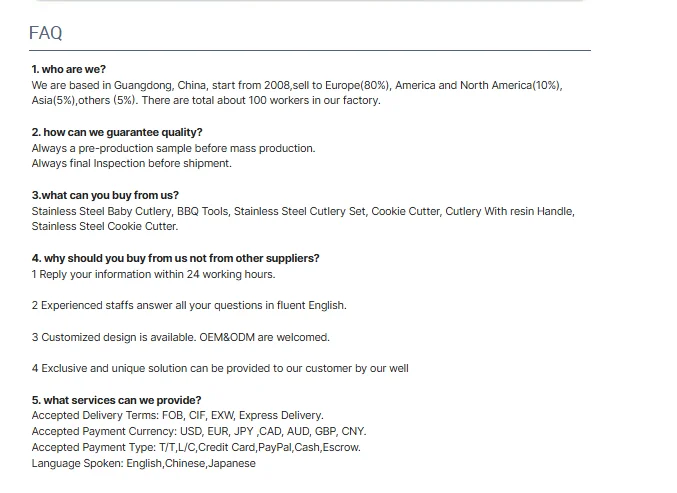Click the "Language Spoken" line

point(143,463)
